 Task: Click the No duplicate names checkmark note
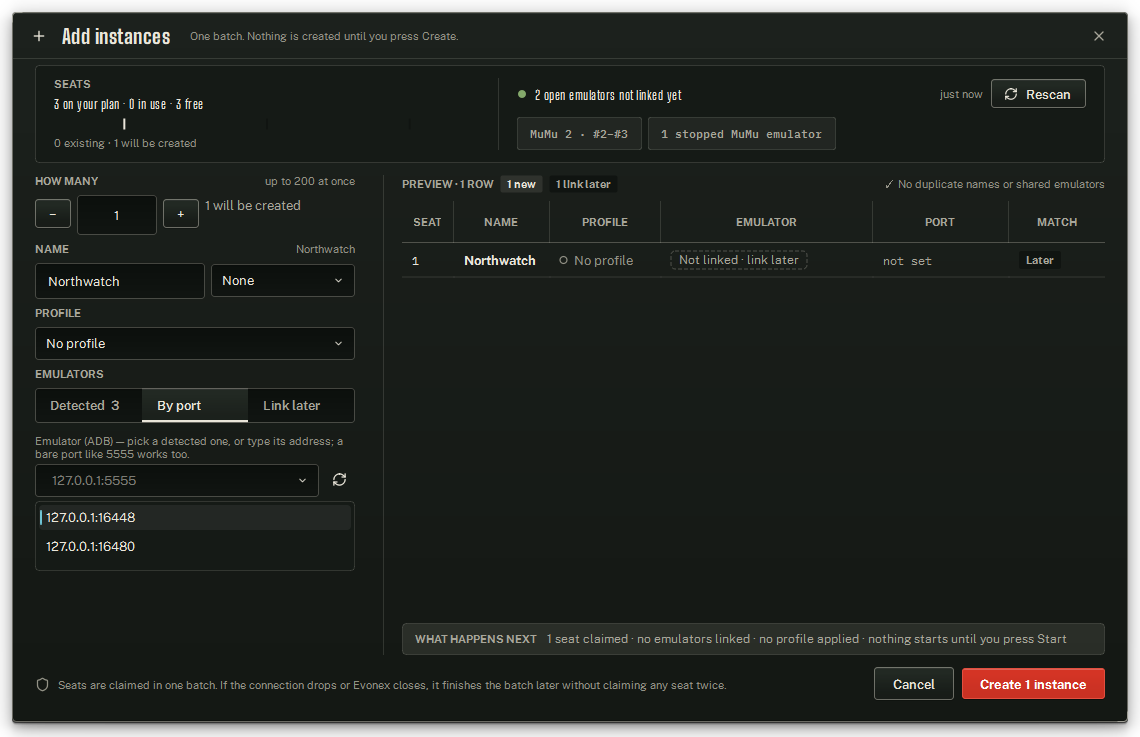coord(994,185)
